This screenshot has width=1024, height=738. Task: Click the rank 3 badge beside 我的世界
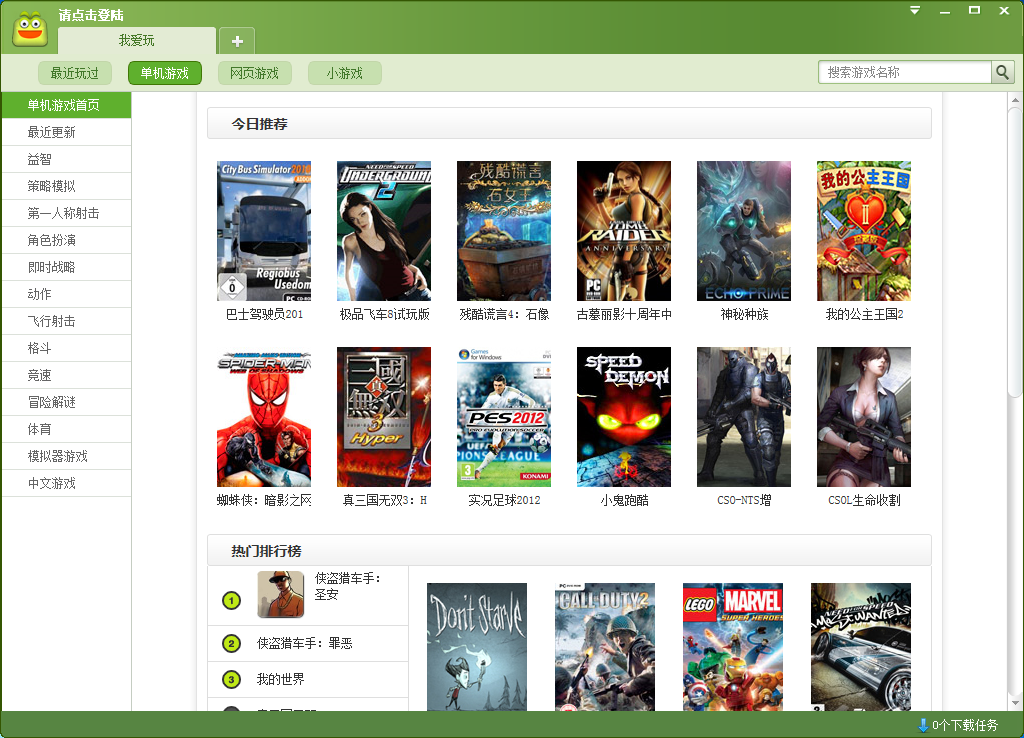[230, 679]
